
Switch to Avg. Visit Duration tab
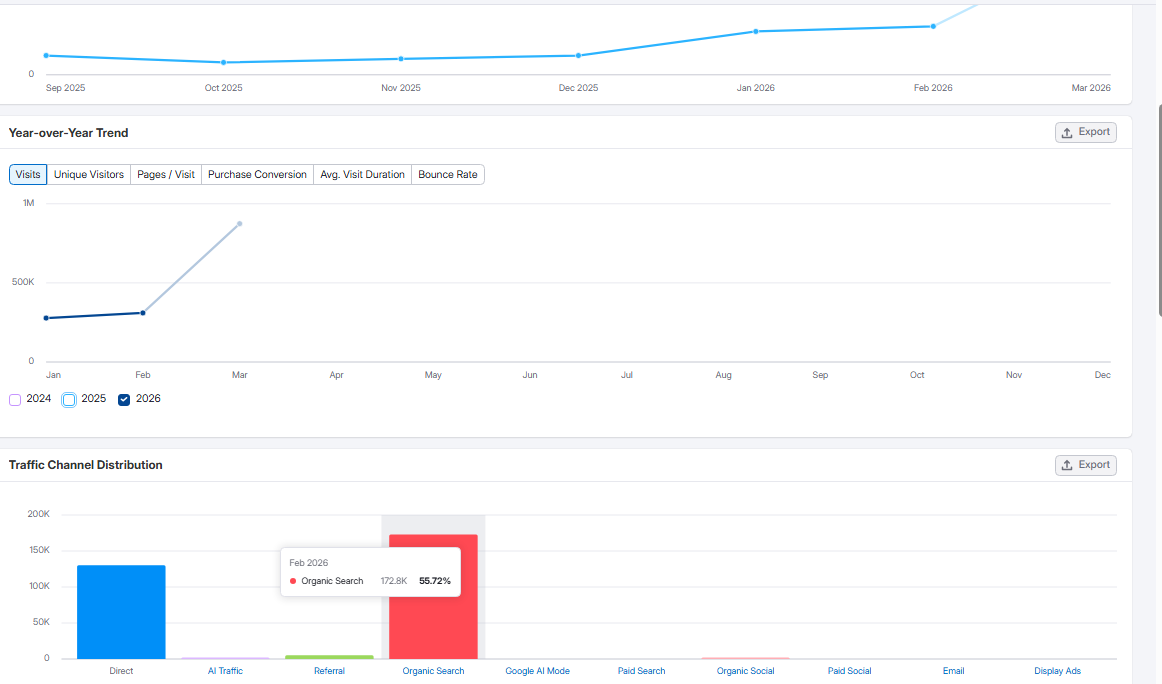[x=362, y=174]
